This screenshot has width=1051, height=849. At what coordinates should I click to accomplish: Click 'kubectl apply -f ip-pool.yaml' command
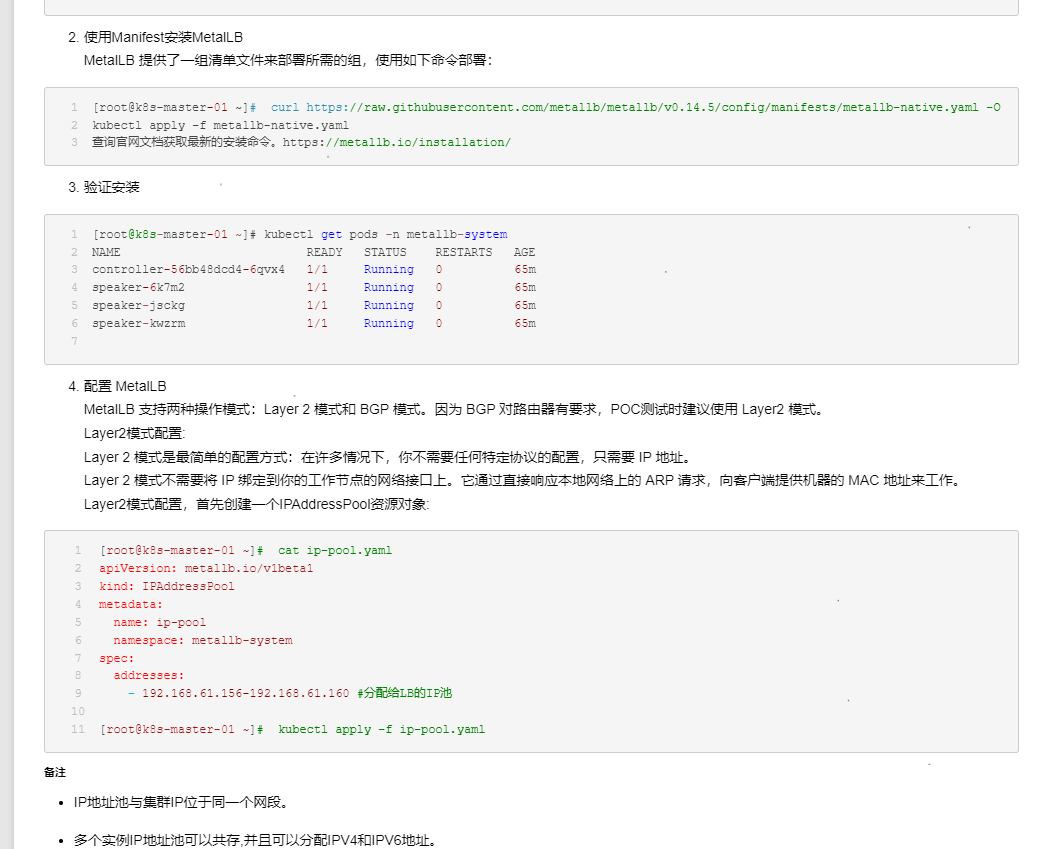(x=381, y=730)
